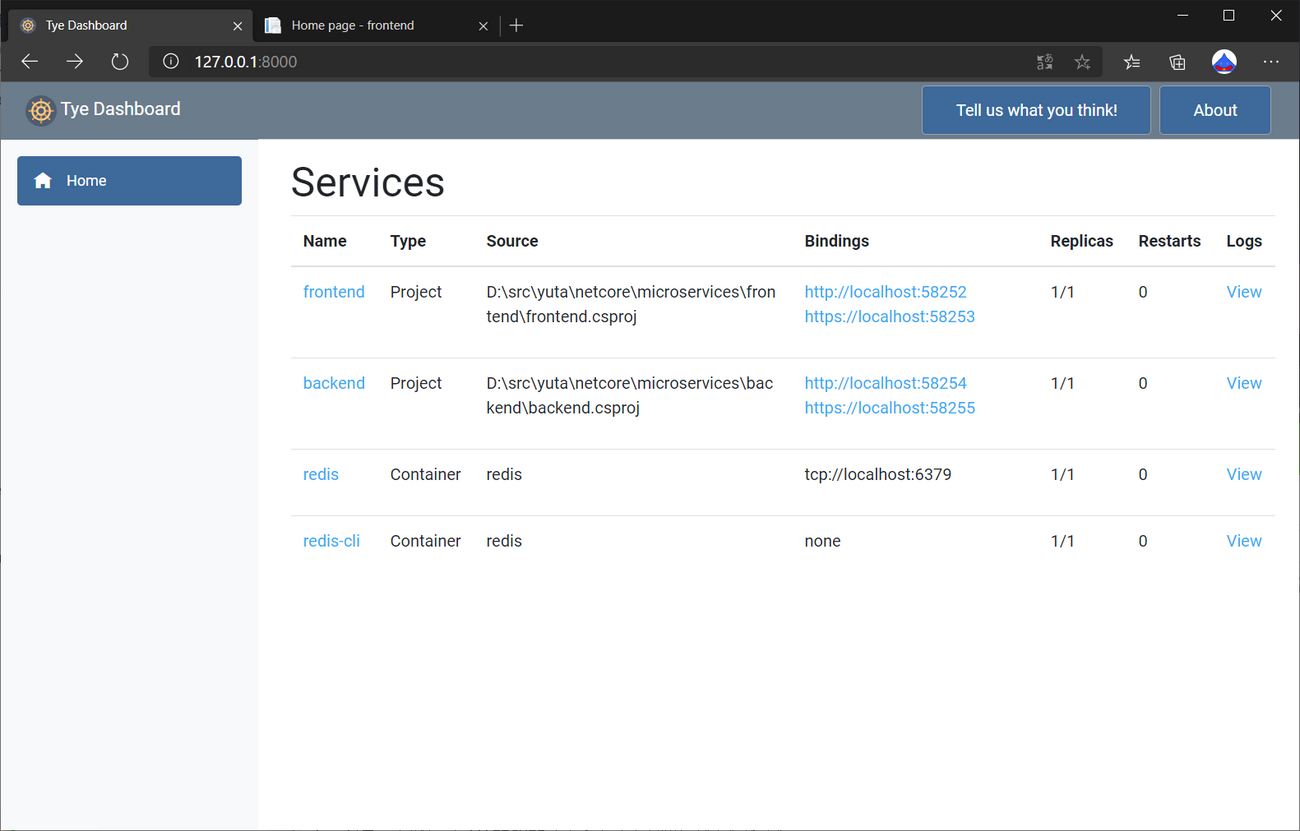
Task: Click the Source column header
Action: click(512, 241)
